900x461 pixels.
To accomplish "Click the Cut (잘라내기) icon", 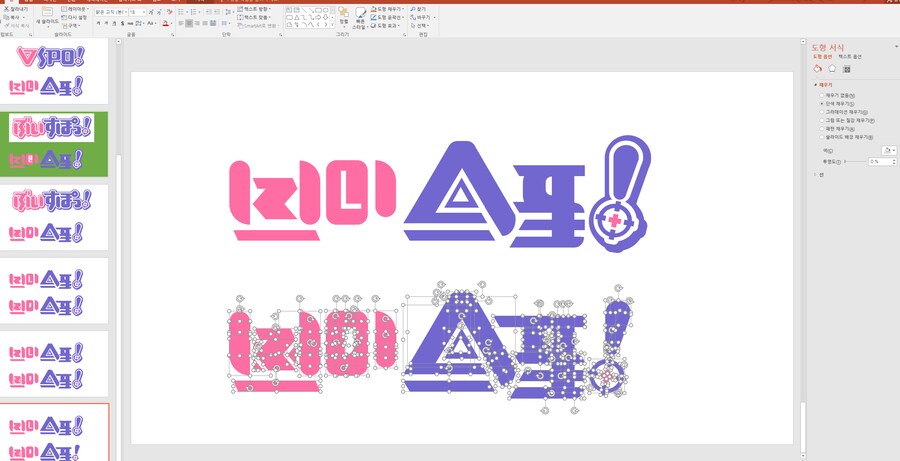I will [x=6, y=9].
